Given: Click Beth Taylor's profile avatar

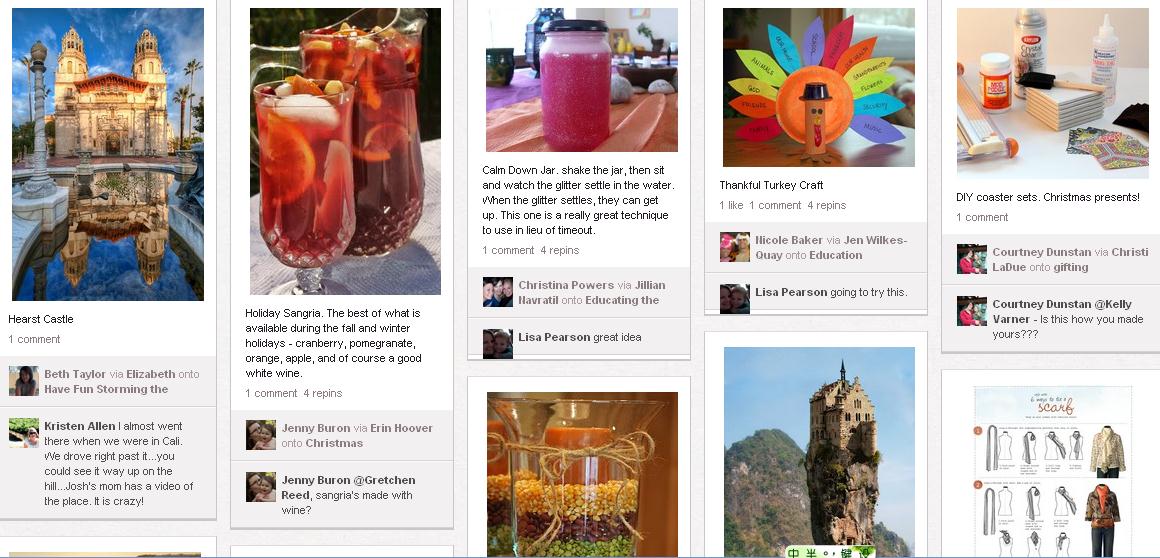Looking at the screenshot, I should (x=24, y=381).
